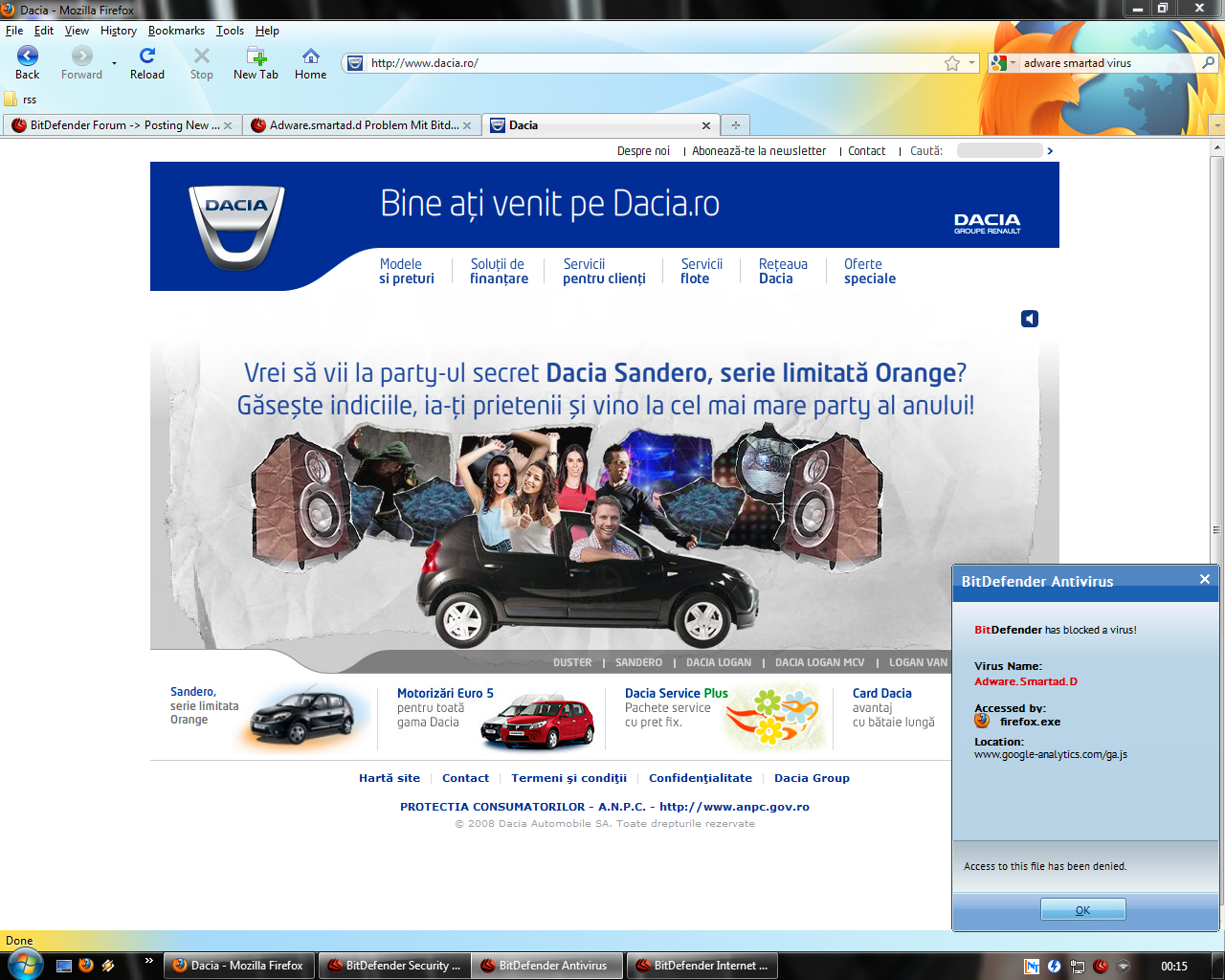Click the page vertical scrollbar
Viewport: 1225px width, 980px height.
coord(1217,529)
